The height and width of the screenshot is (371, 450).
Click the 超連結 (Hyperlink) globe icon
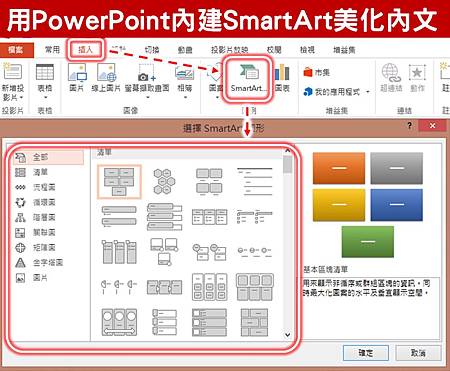pos(391,72)
